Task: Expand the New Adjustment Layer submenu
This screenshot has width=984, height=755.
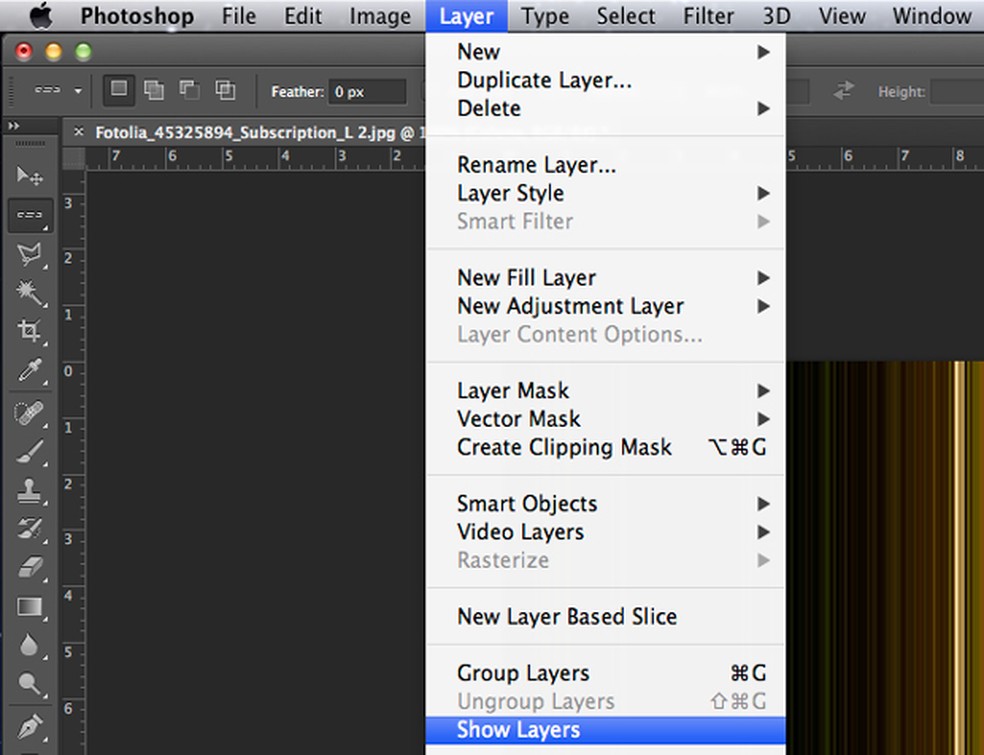Action: (570, 306)
